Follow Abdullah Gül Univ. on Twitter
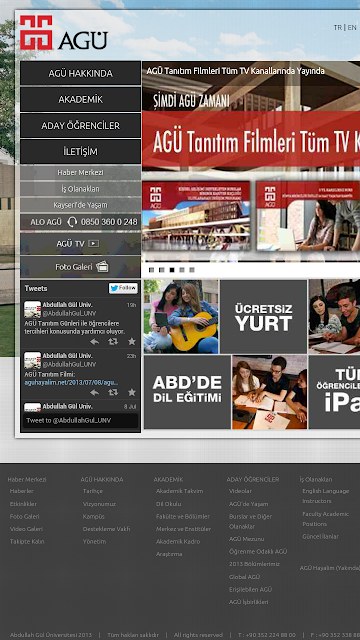The height and width of the screenshot is (640, 360). [123, 288]
